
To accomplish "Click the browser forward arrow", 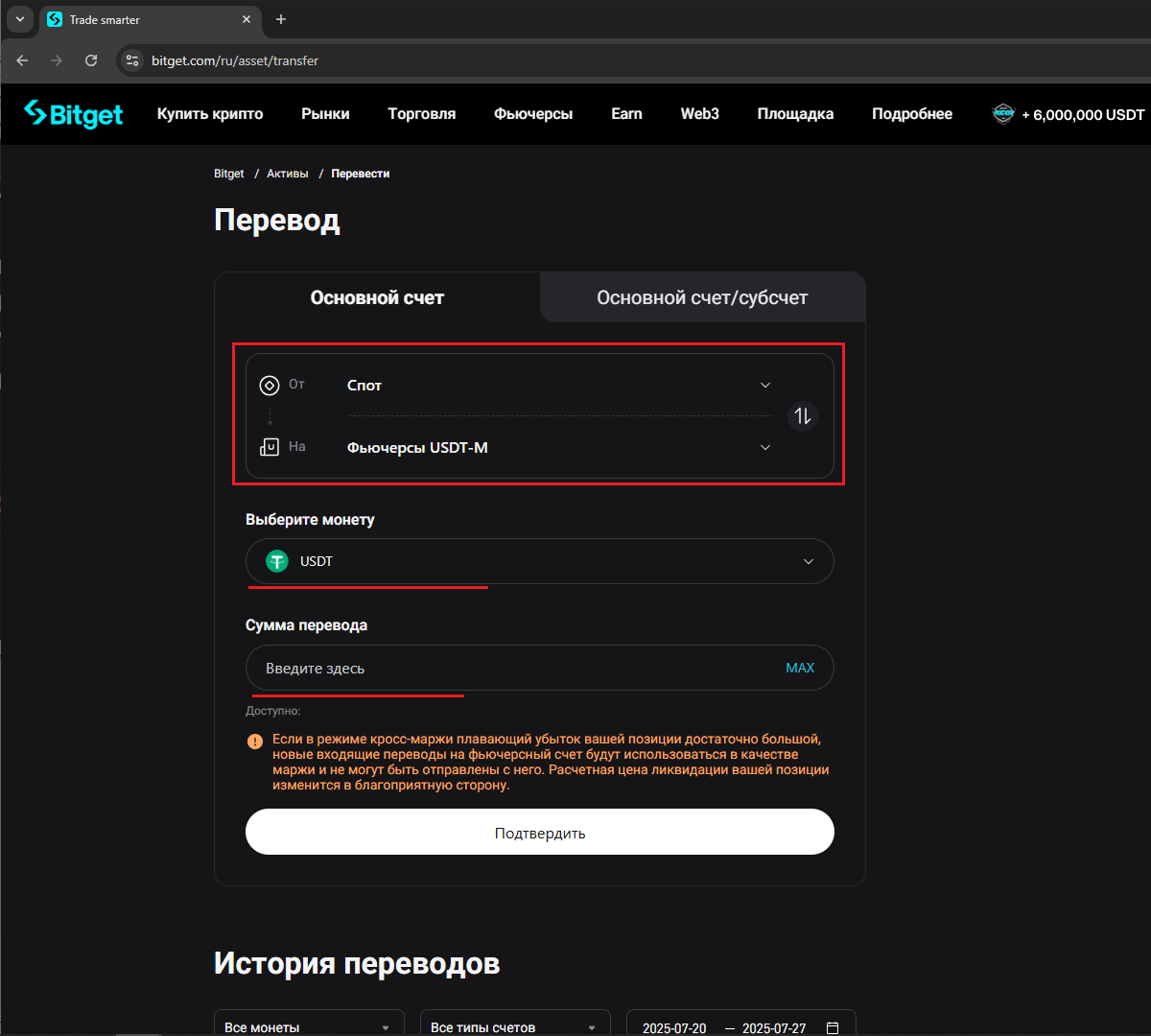I will 57,60.
